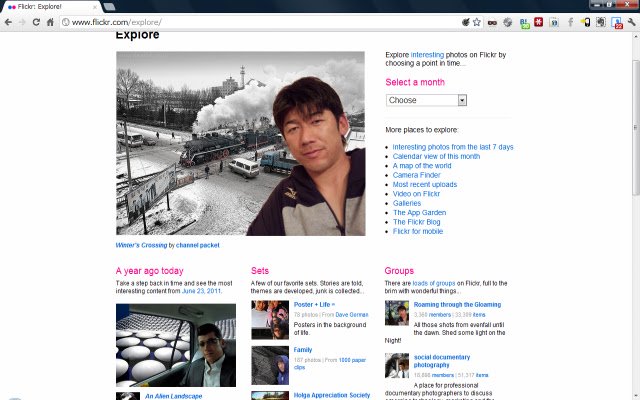
Task: Open Flickr for mobile link
Action: click(418, 231)
